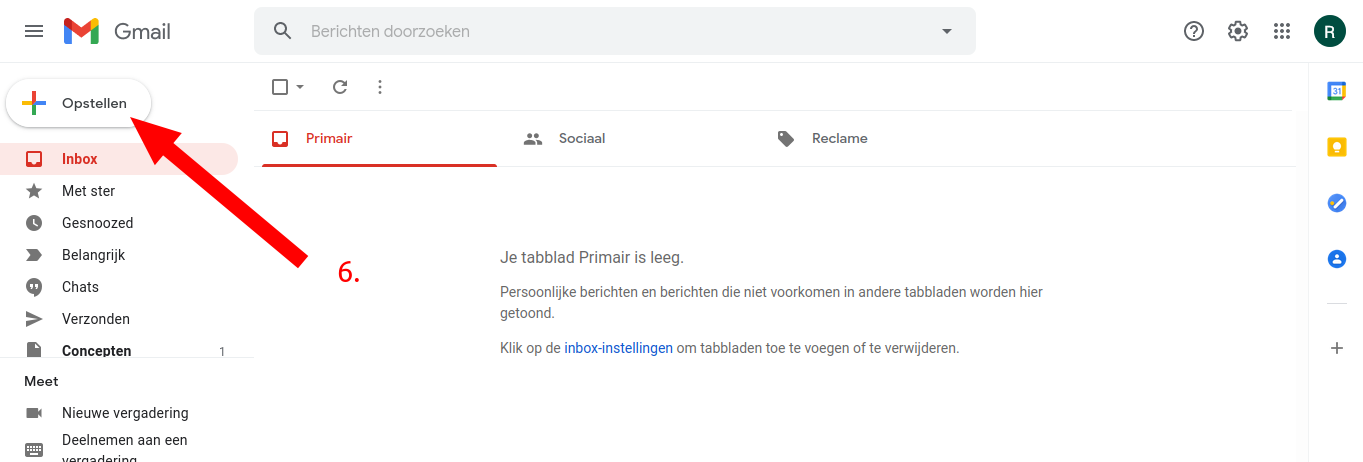
Task: Refresh the inbox message list
Action: [x=340, y=87]
